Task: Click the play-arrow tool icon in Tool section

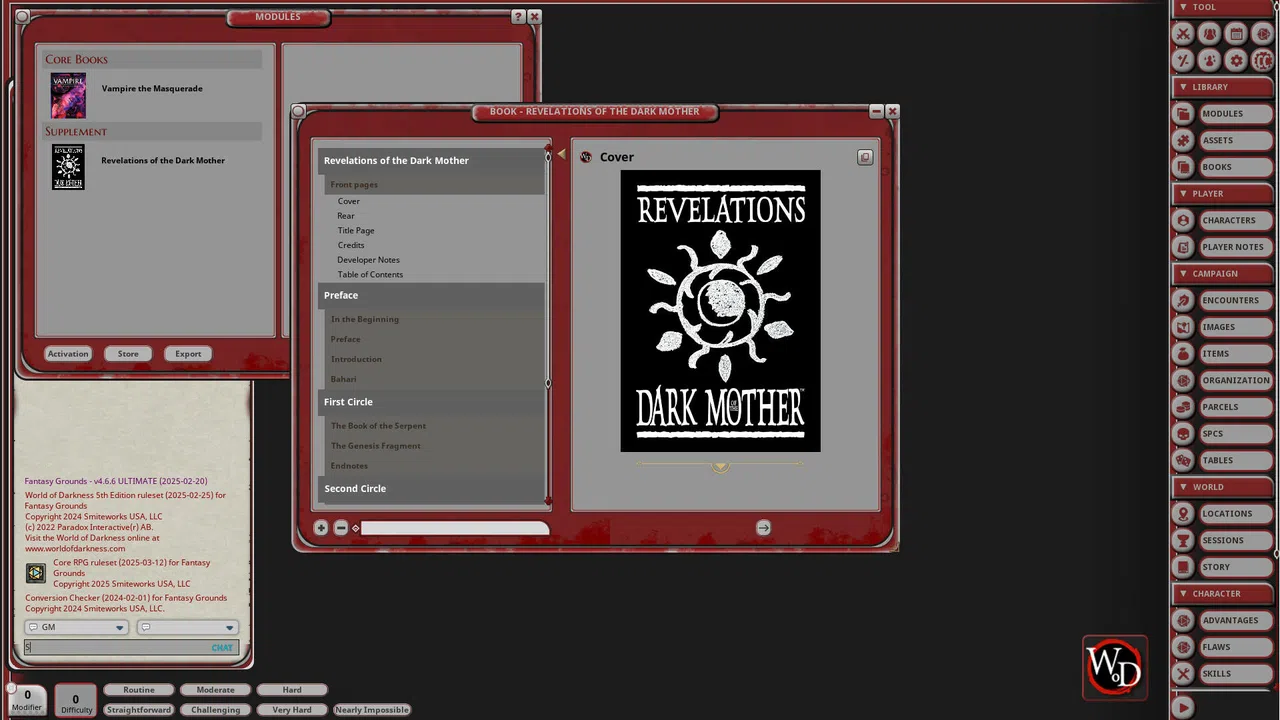Action: point(1263,34)
